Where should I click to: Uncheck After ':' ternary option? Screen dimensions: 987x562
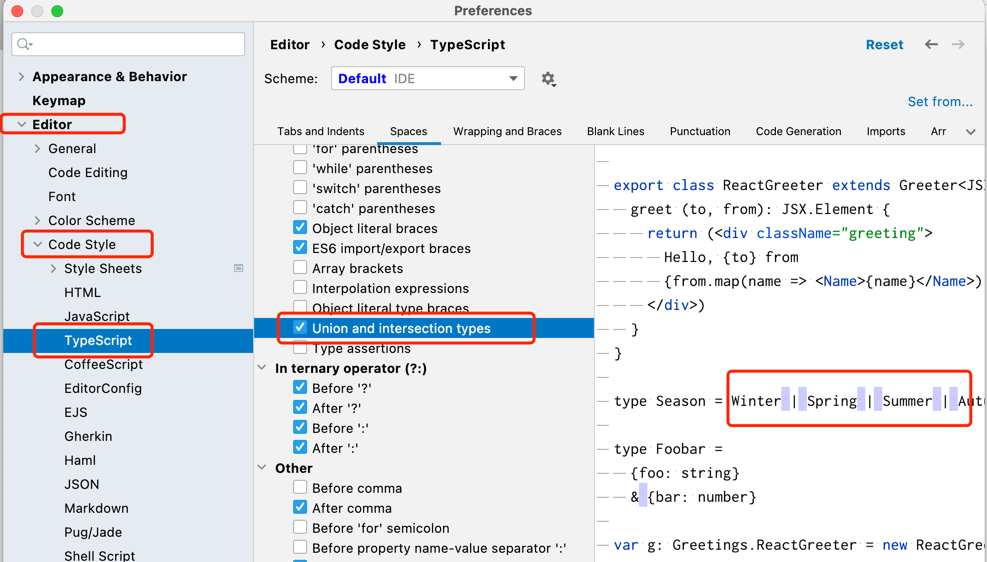tap(300, 447)
